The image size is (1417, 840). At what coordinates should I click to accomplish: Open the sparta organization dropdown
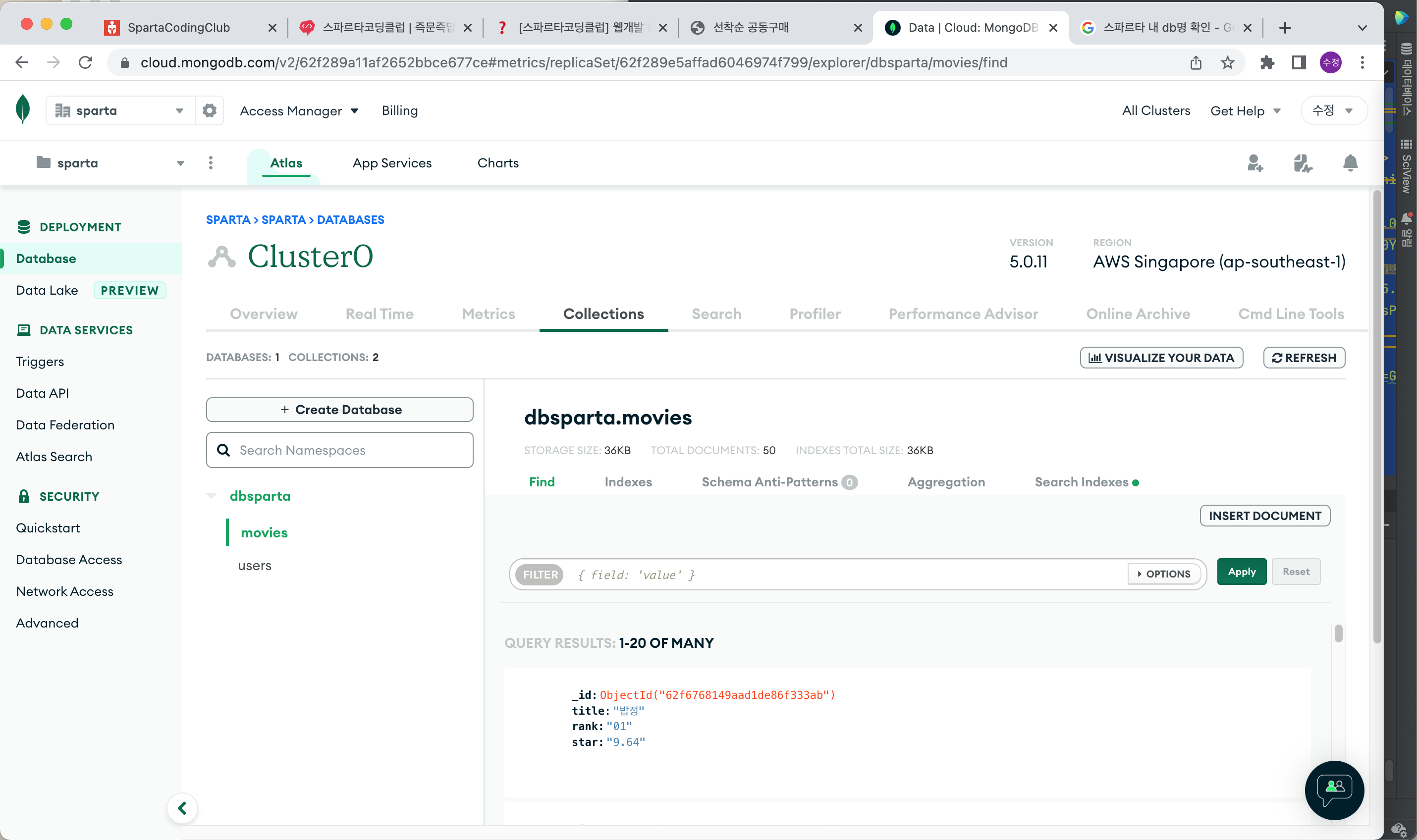[120, 110]
